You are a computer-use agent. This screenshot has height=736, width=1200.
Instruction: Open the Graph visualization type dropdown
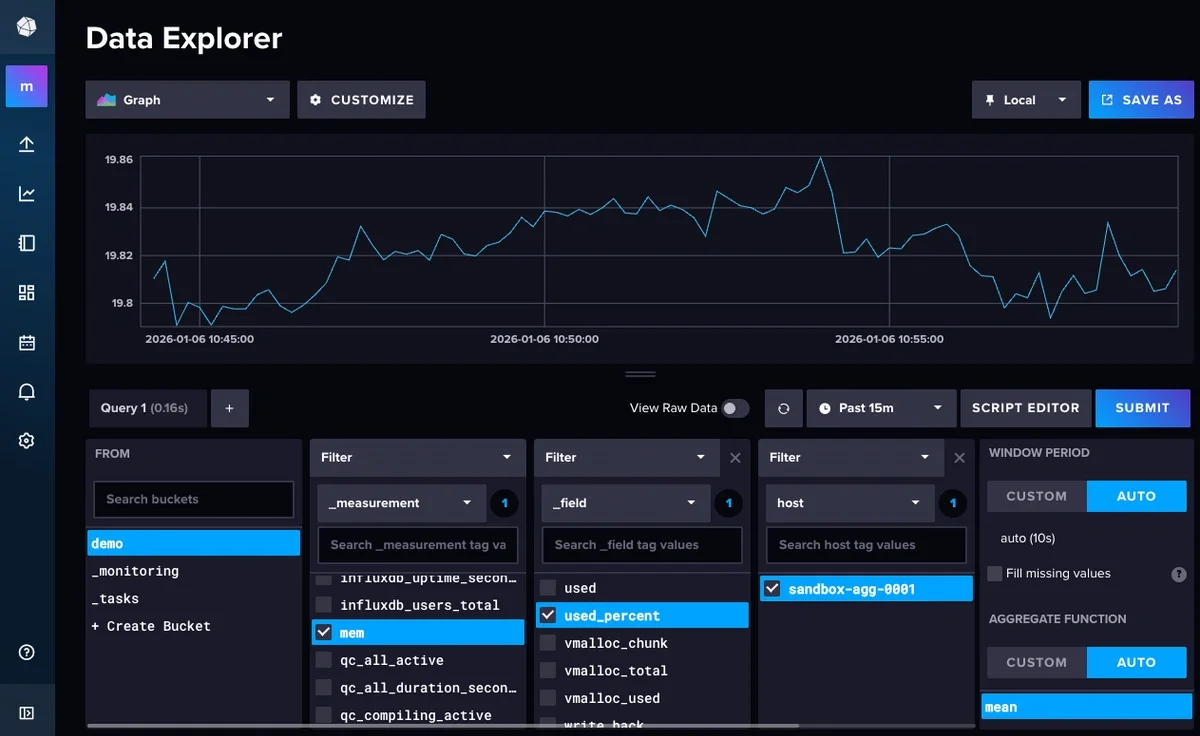pyautogui.click(x=186, y=99)
